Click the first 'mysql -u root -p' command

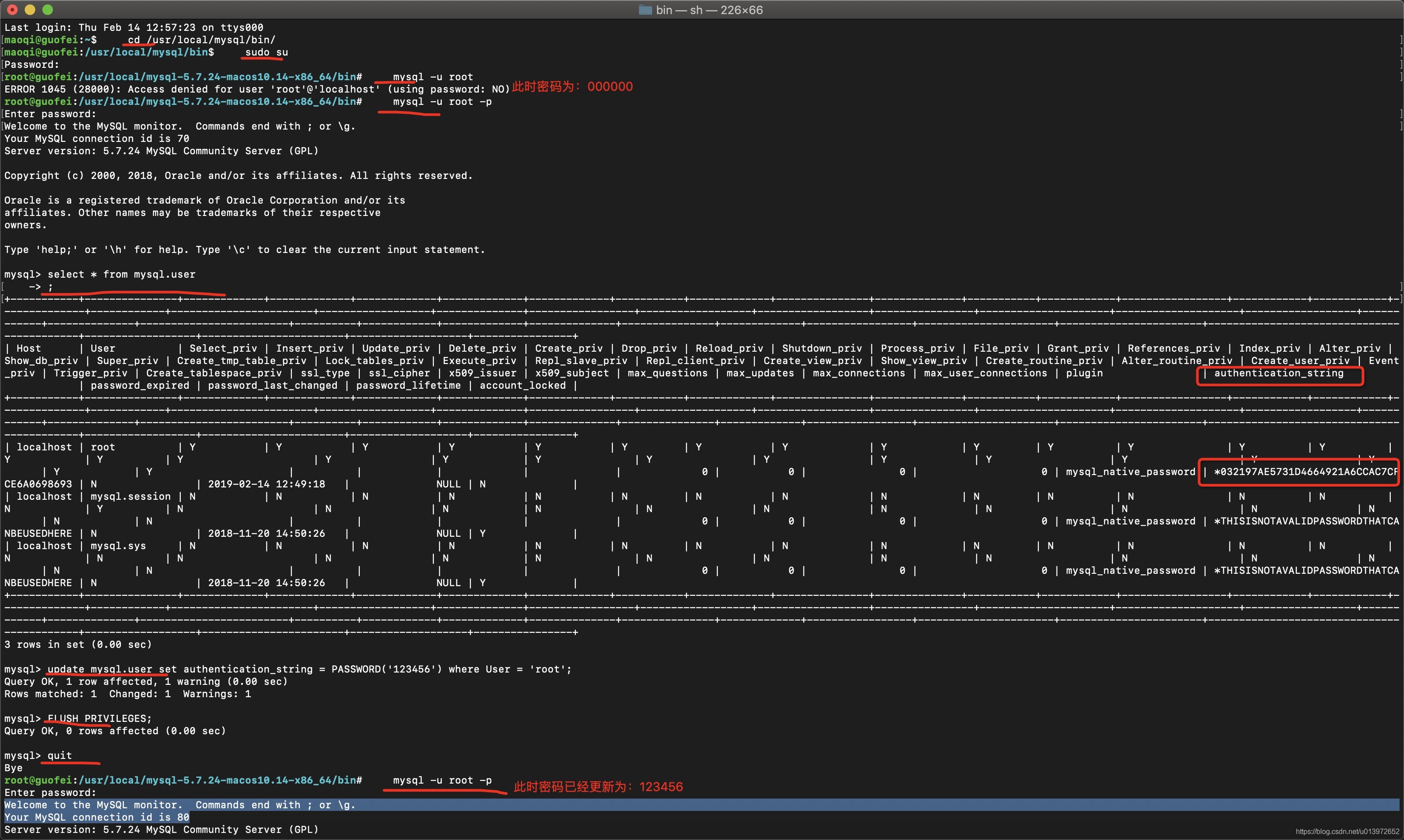pos(442,101)
